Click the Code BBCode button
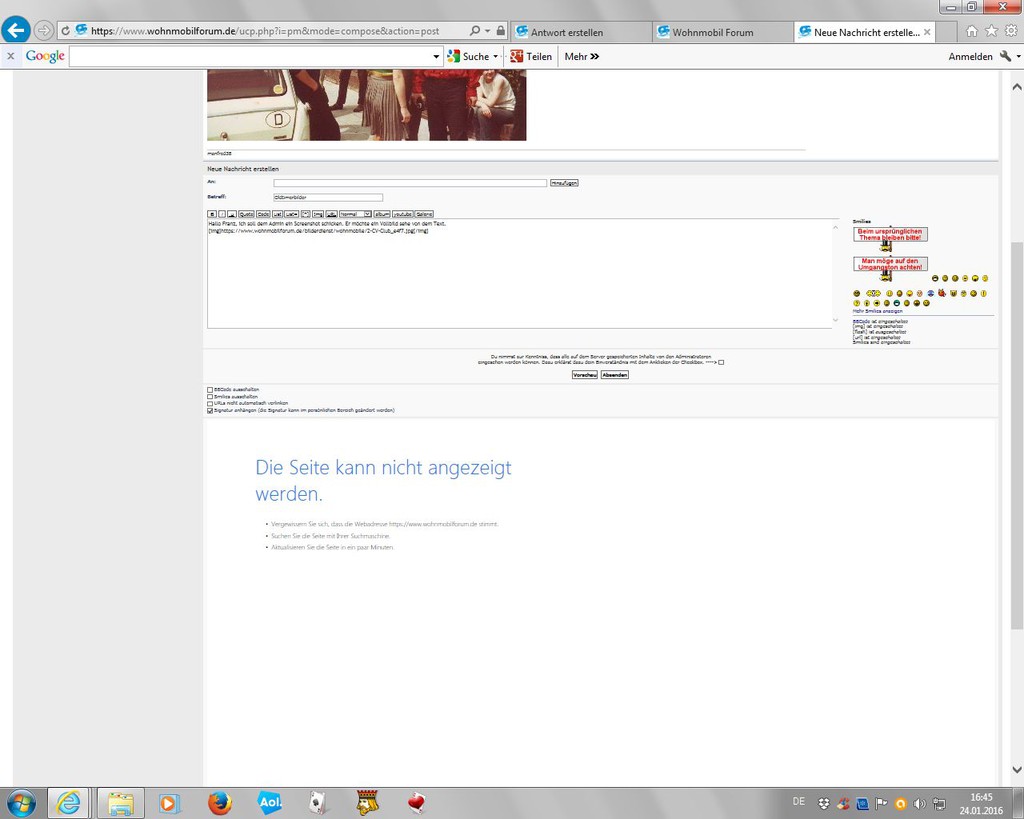 point(263,214)
